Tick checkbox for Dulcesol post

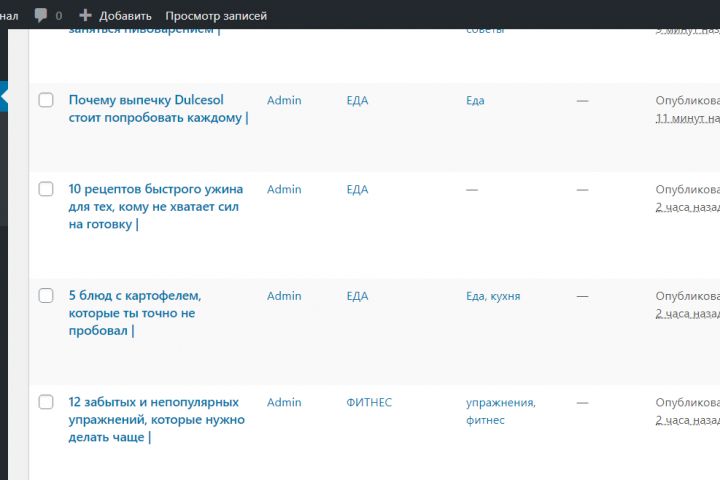[x=46, y=100]
